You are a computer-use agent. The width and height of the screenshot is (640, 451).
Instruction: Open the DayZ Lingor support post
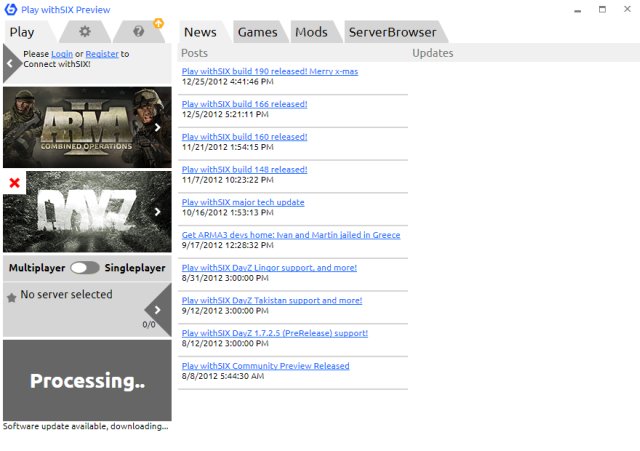269,268
